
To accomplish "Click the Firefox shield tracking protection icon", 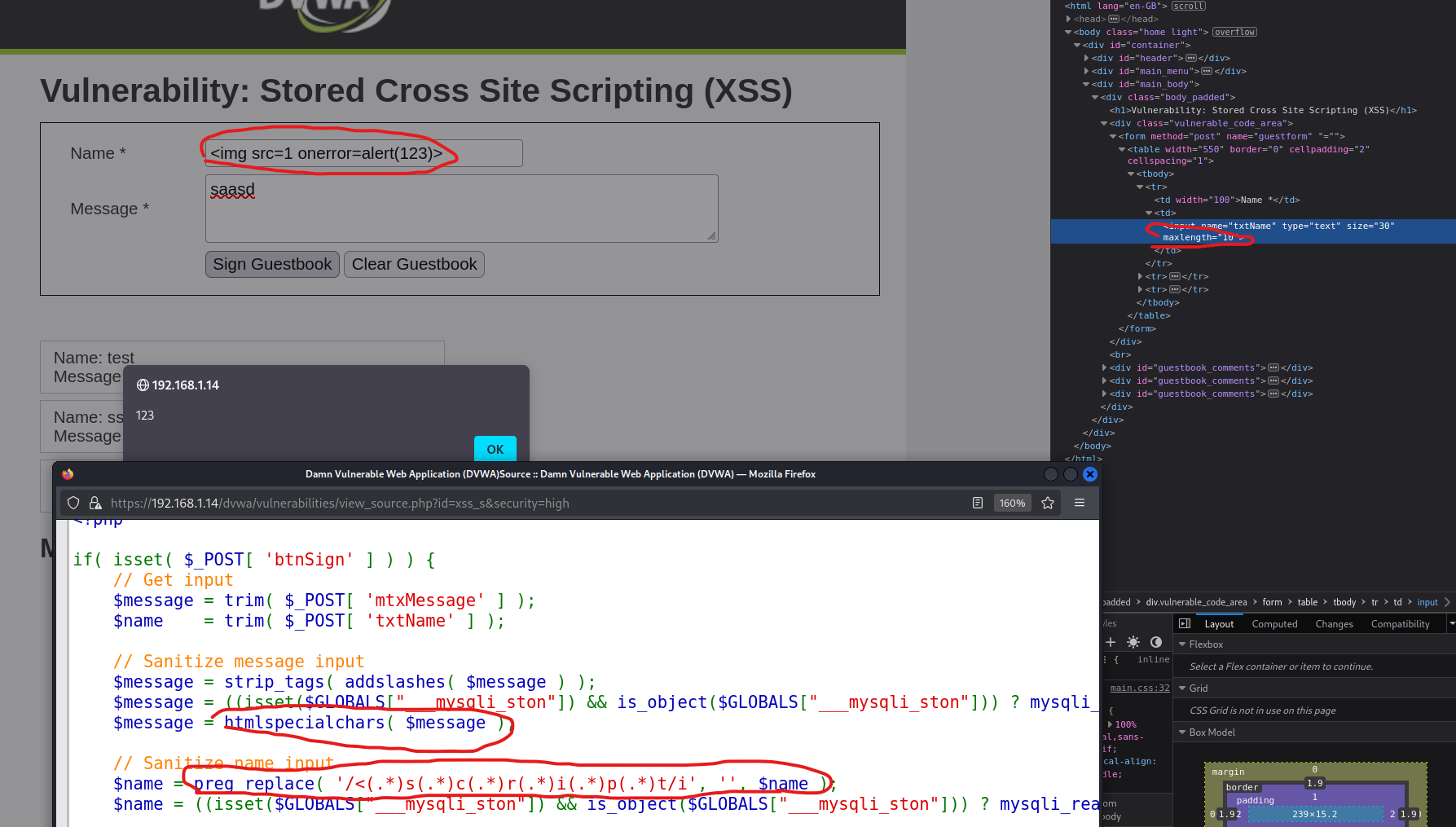I will [73, 503].
